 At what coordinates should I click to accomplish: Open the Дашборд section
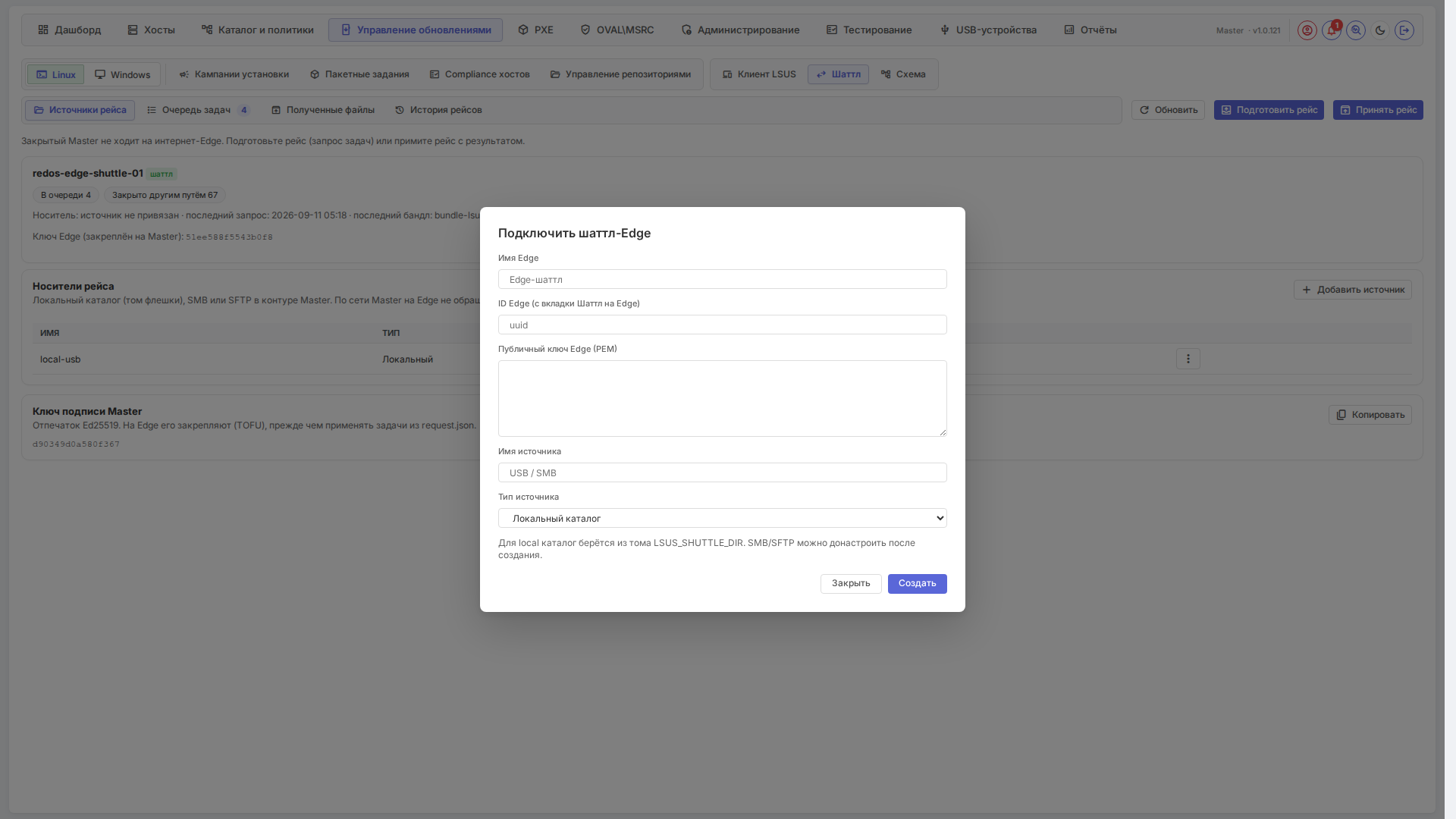coord(69,30)
